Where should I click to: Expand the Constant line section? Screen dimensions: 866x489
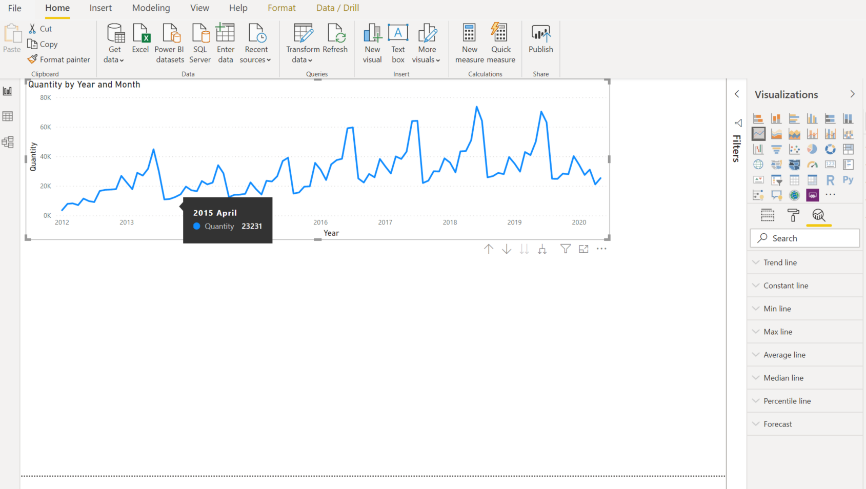tap(806, 286)
